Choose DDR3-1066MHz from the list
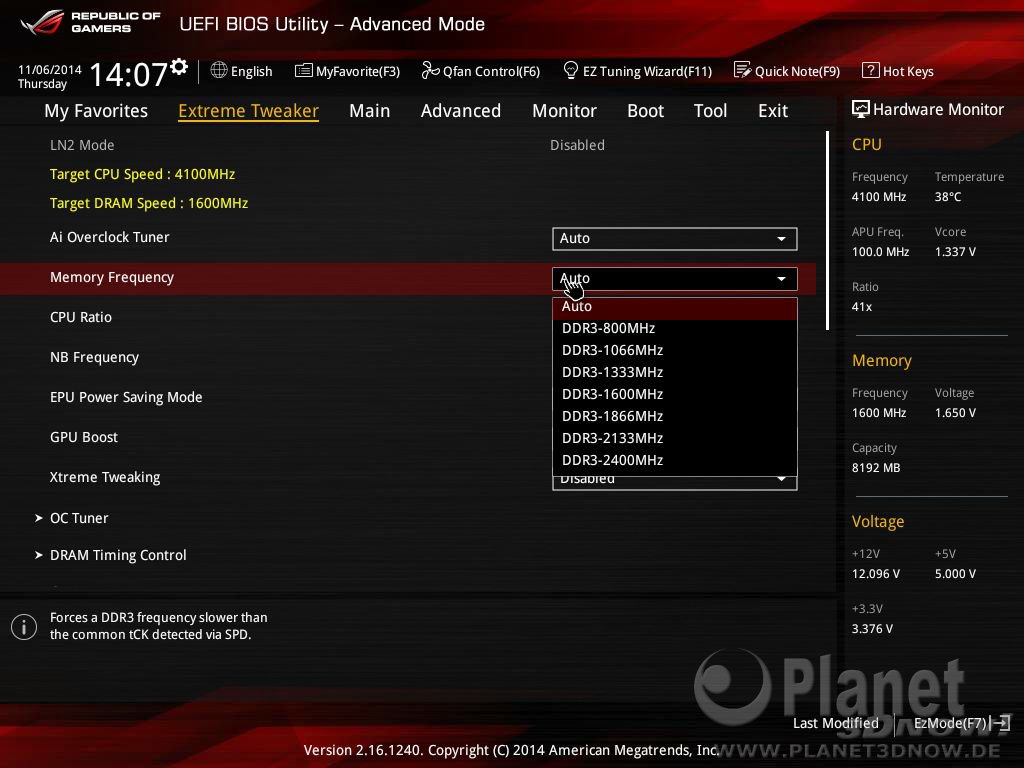The width and height of the screenshot is (1024, 768). coord(675,351)
